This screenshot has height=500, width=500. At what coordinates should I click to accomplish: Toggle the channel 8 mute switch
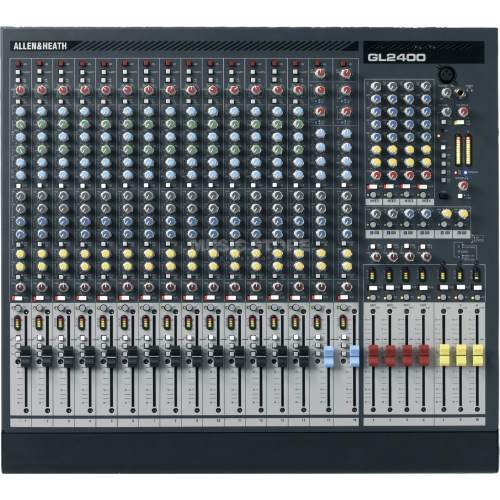point(167,298)
